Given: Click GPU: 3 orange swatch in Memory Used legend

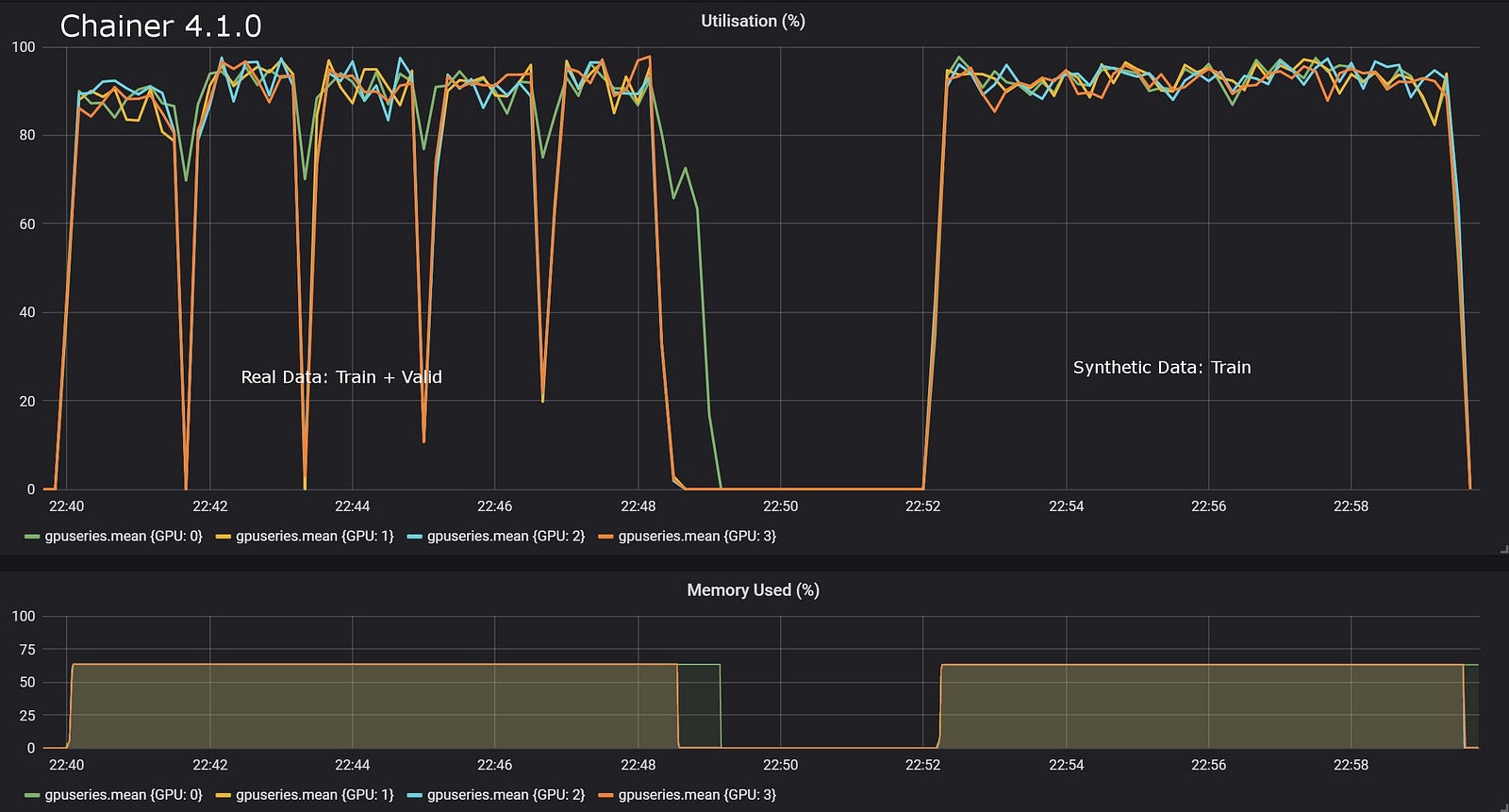Looking at the screenshot, I should (x=605, y=795).
